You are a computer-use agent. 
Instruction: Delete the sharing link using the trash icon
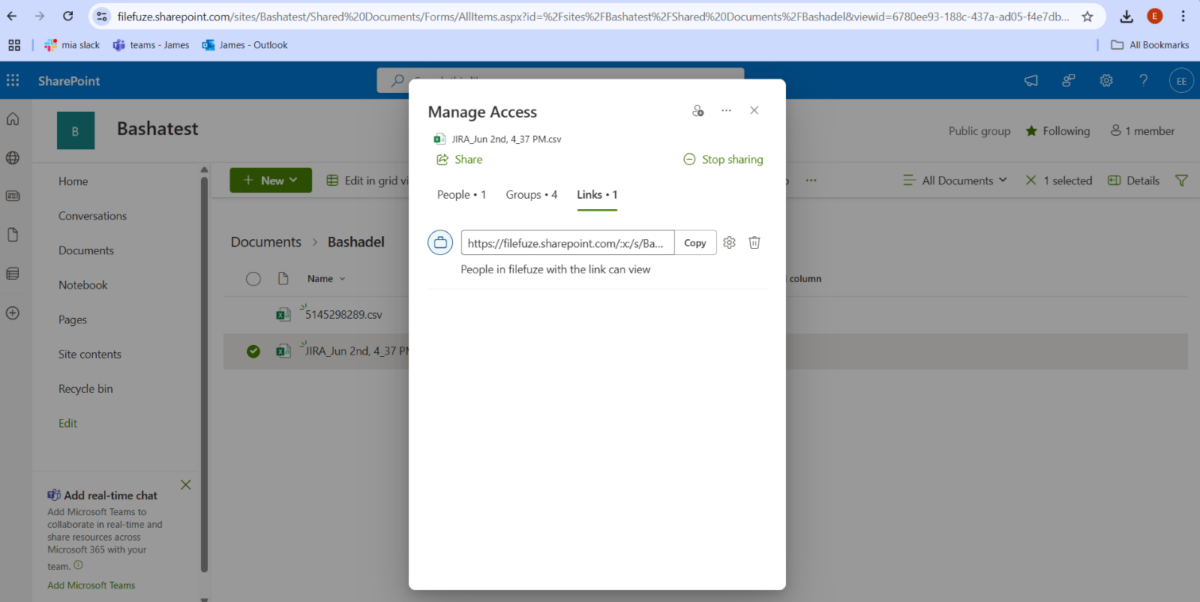(x=754, y=242)
